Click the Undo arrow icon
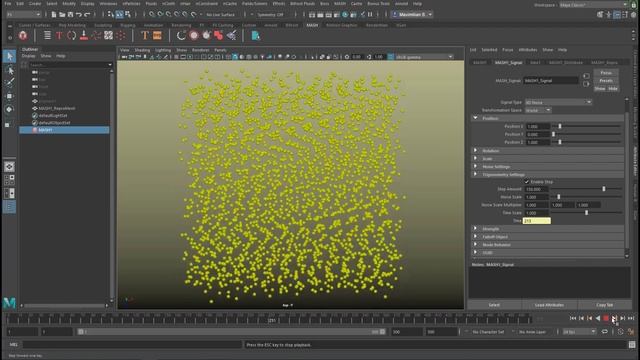The width and height of the screenshot is (640, 360). pos(78,15)
